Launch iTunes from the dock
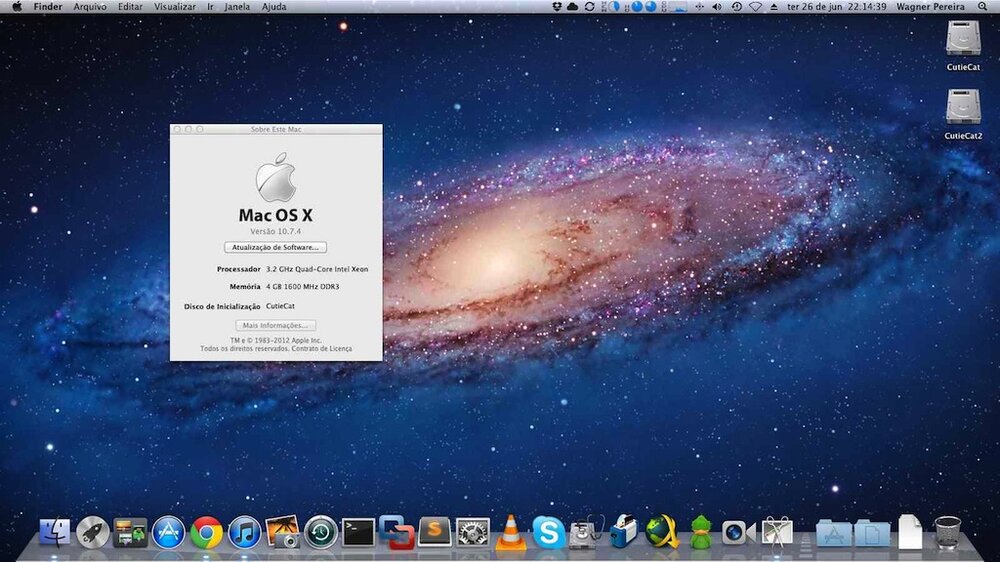Viewport: 1000px width, 562px height. point(244,532)
